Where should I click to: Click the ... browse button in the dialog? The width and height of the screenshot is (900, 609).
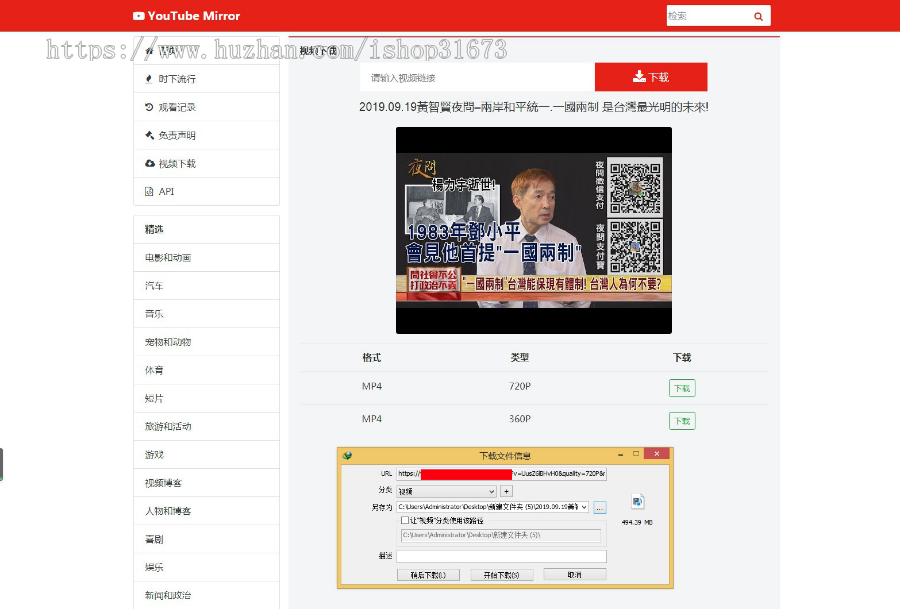600,507
